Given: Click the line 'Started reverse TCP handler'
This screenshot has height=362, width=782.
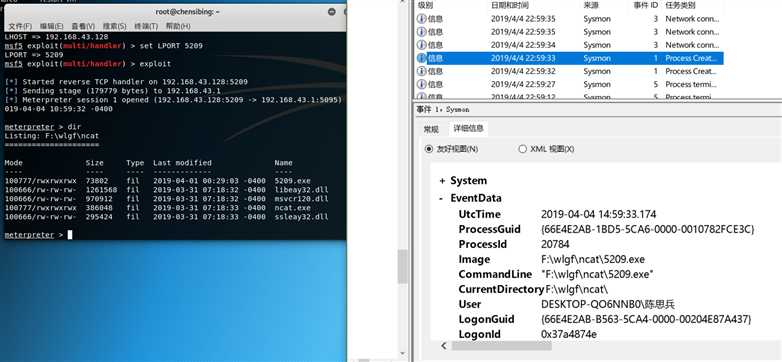Looking at the screenshot, I should tap(126, 82).
